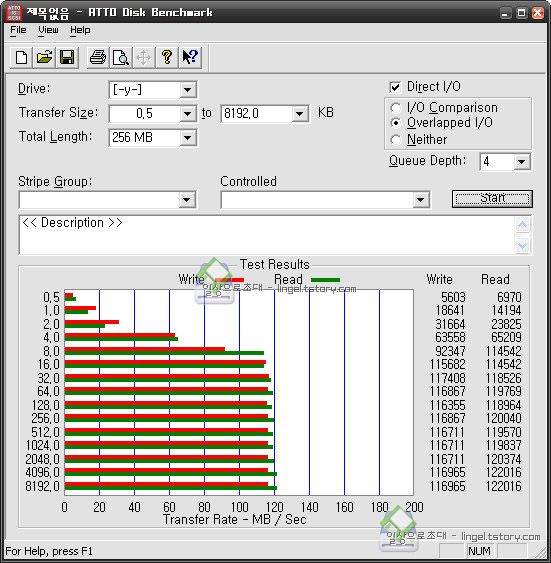Click the write value 63558
Image resolution: width=551 pixels, height=563 pixels.
(450, 337)
